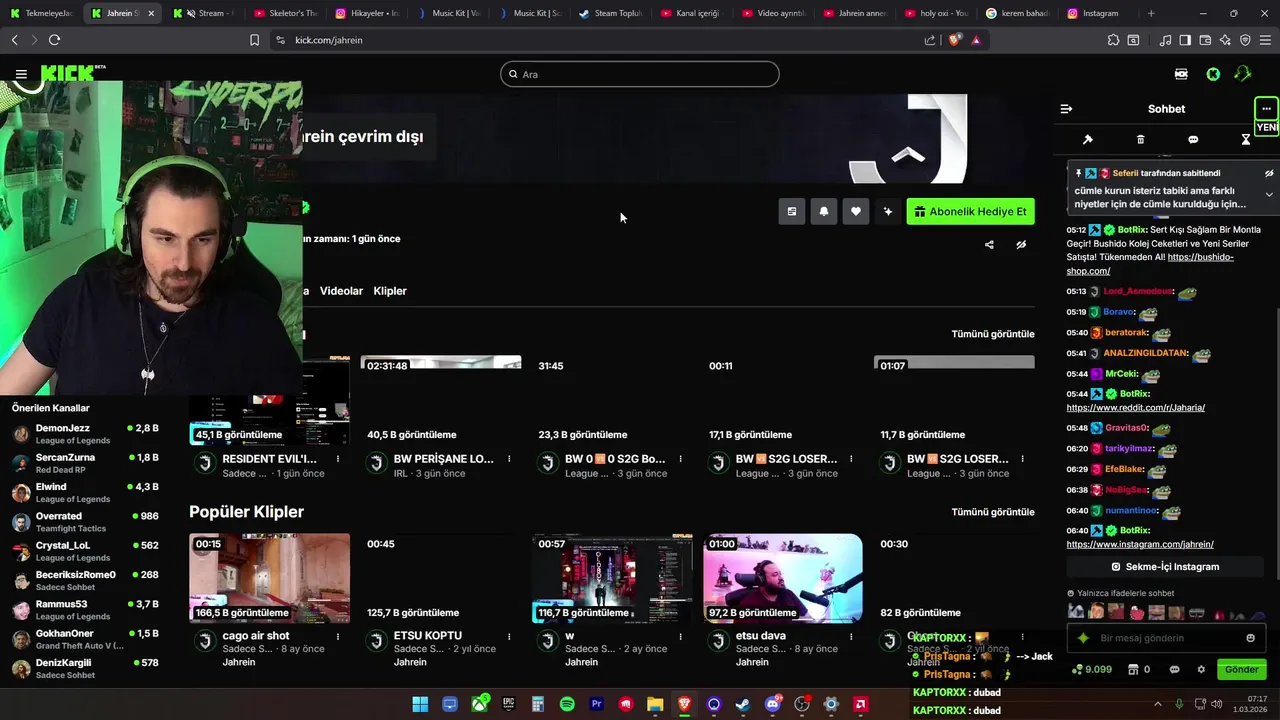This screenshot has height=720, width=1280.
Task: Open the emoji picker in chat input
Action: (x=1250, y=638)
